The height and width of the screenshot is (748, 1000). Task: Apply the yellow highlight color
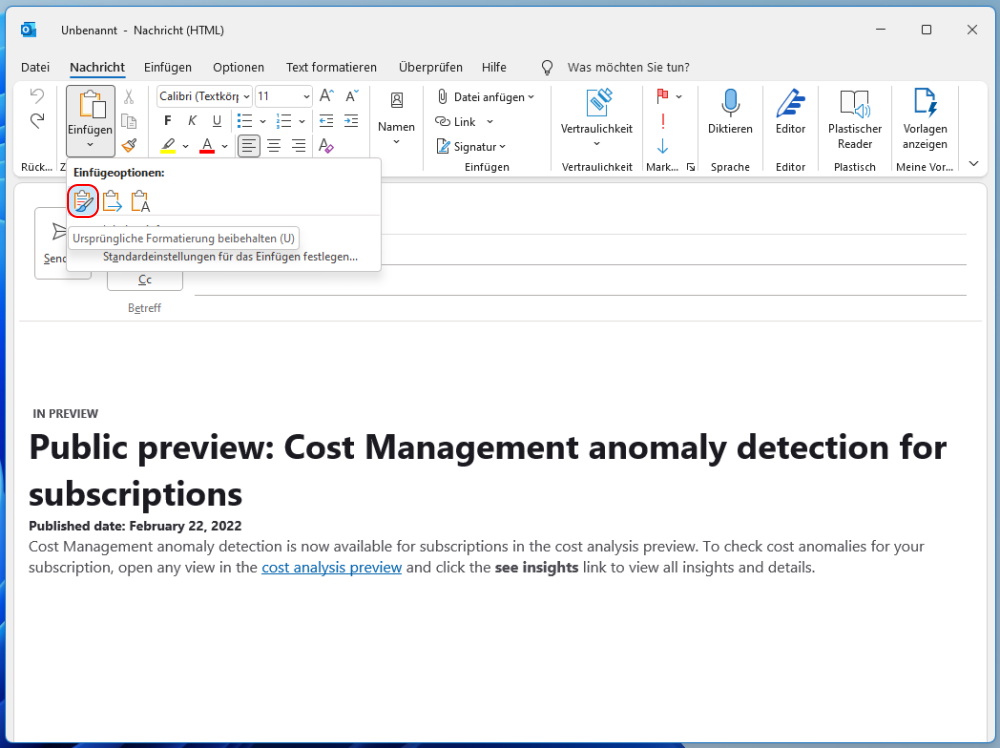click(168, 146)
